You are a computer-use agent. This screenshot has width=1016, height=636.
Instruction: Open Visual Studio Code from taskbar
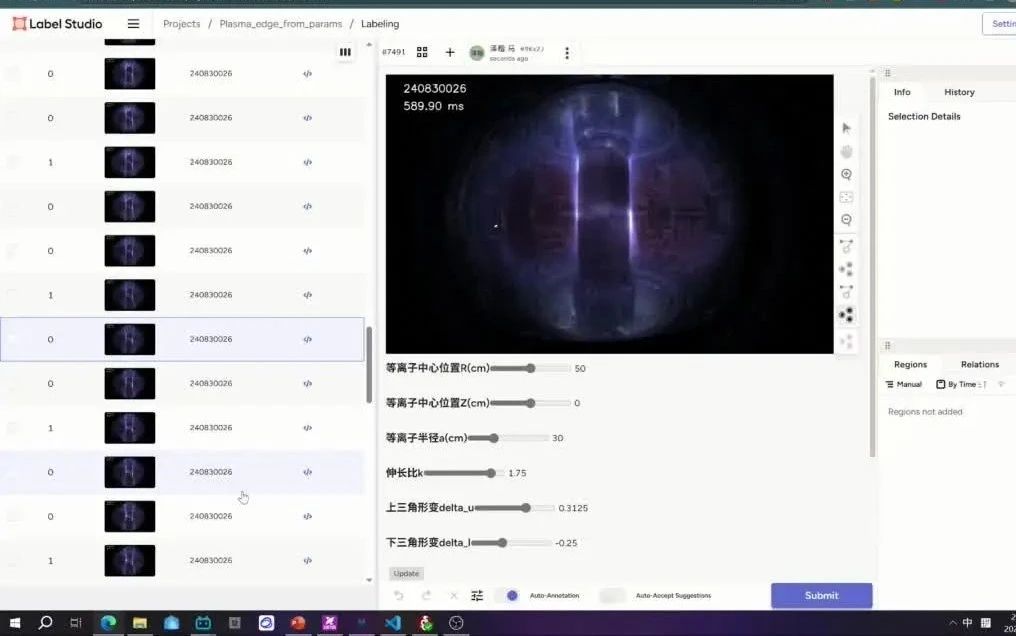tap(393, 623)
